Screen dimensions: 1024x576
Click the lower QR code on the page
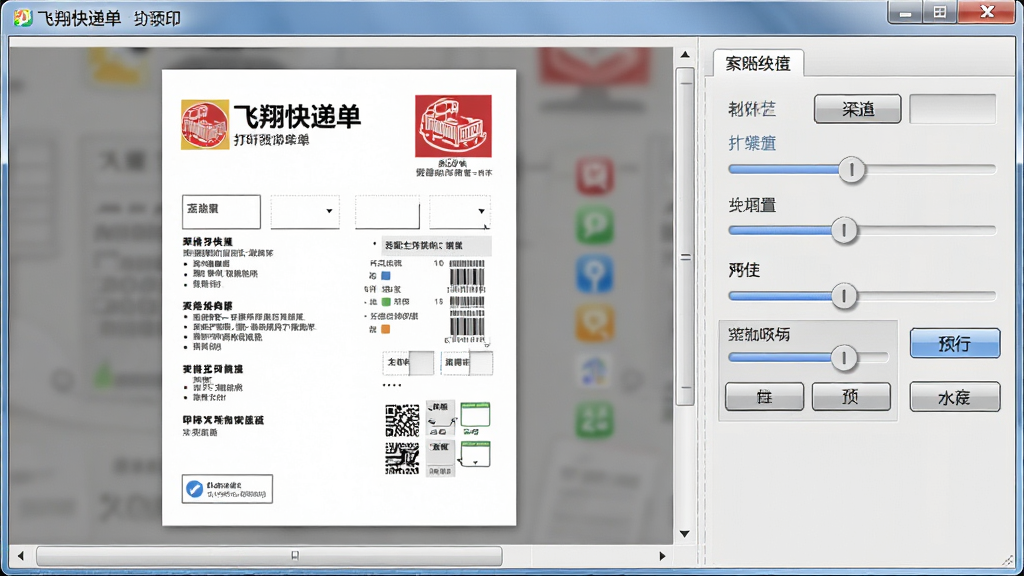tap(402, 458)
